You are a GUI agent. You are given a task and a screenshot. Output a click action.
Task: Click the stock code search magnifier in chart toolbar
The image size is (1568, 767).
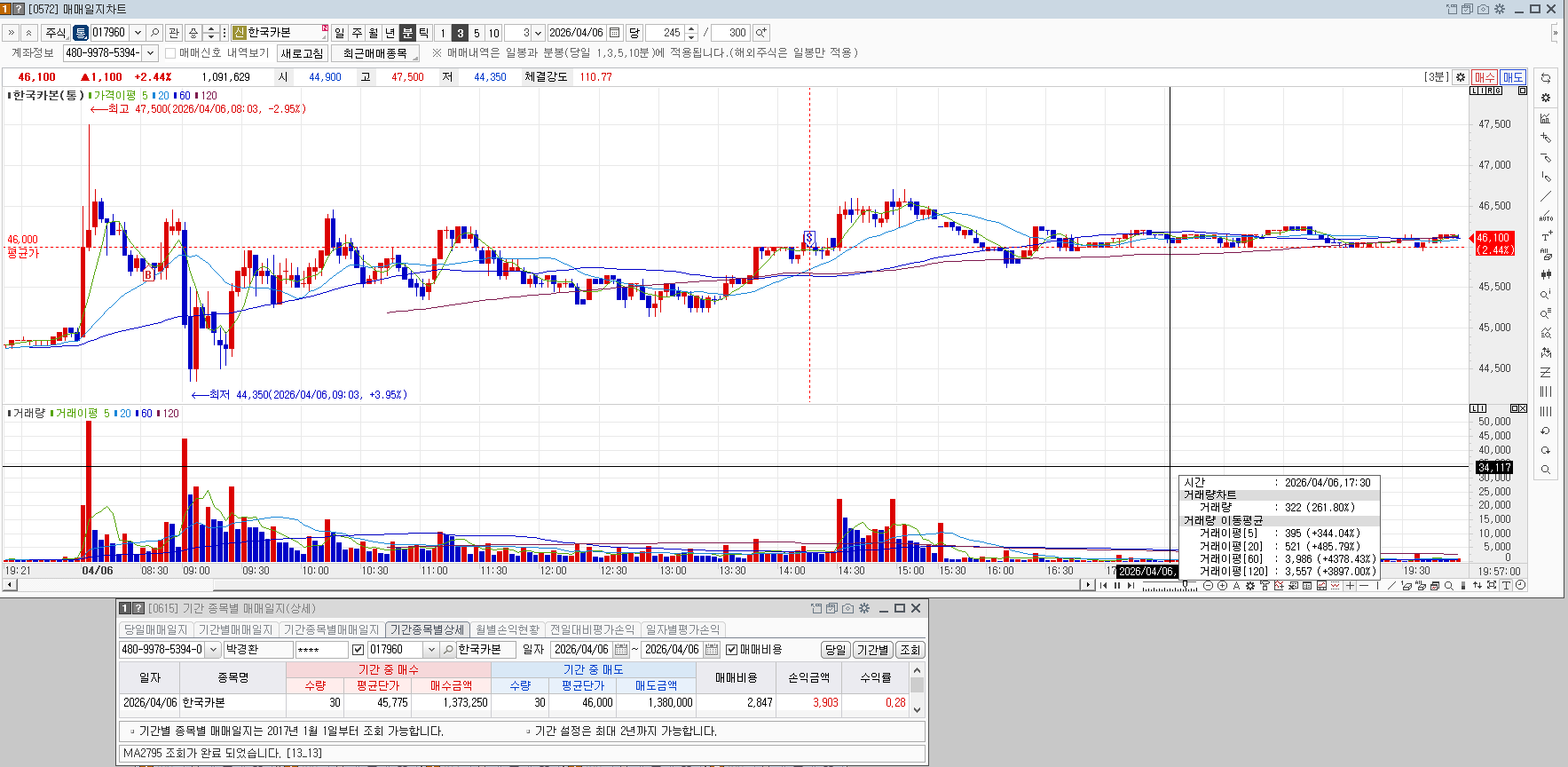coord(155,33)
